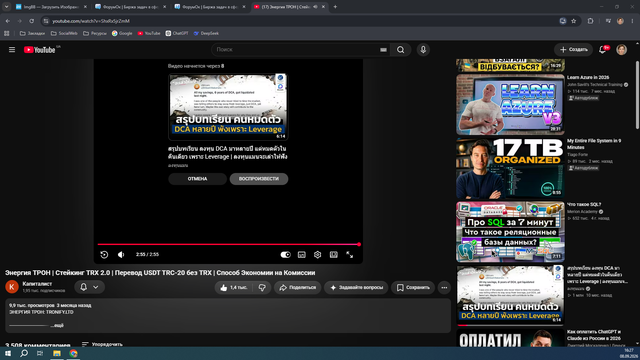
Task: Open File Explorer from taskbar
Action: [57, 353]
